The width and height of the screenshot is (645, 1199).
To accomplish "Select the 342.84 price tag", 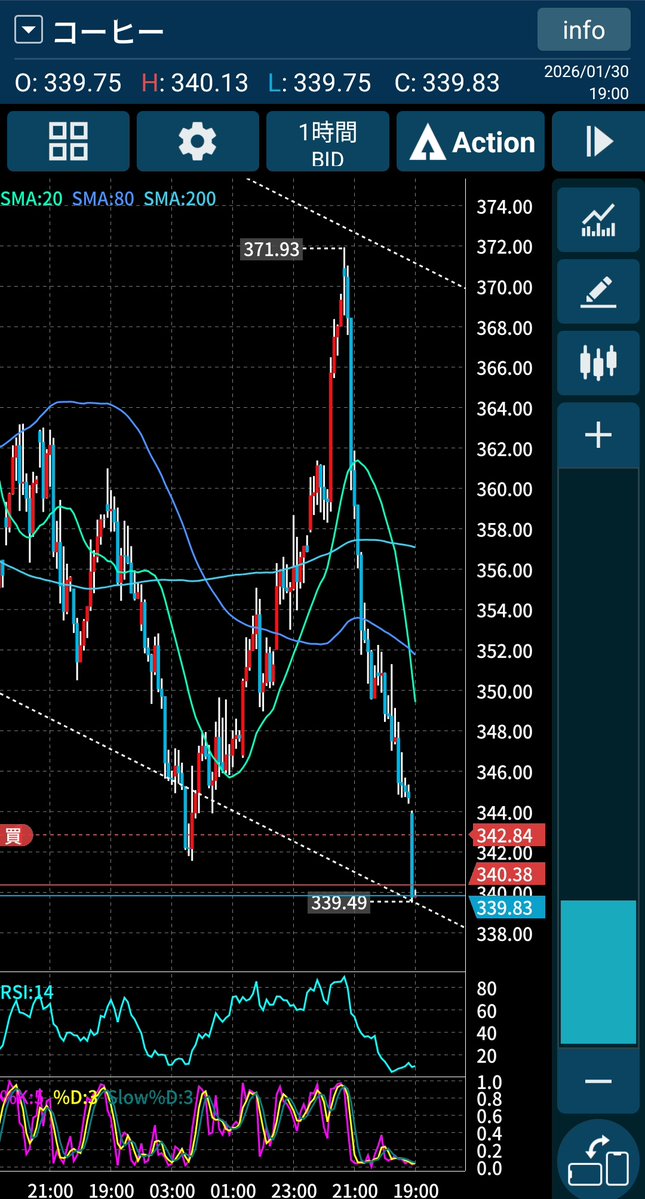I will [x=509, y=834].
